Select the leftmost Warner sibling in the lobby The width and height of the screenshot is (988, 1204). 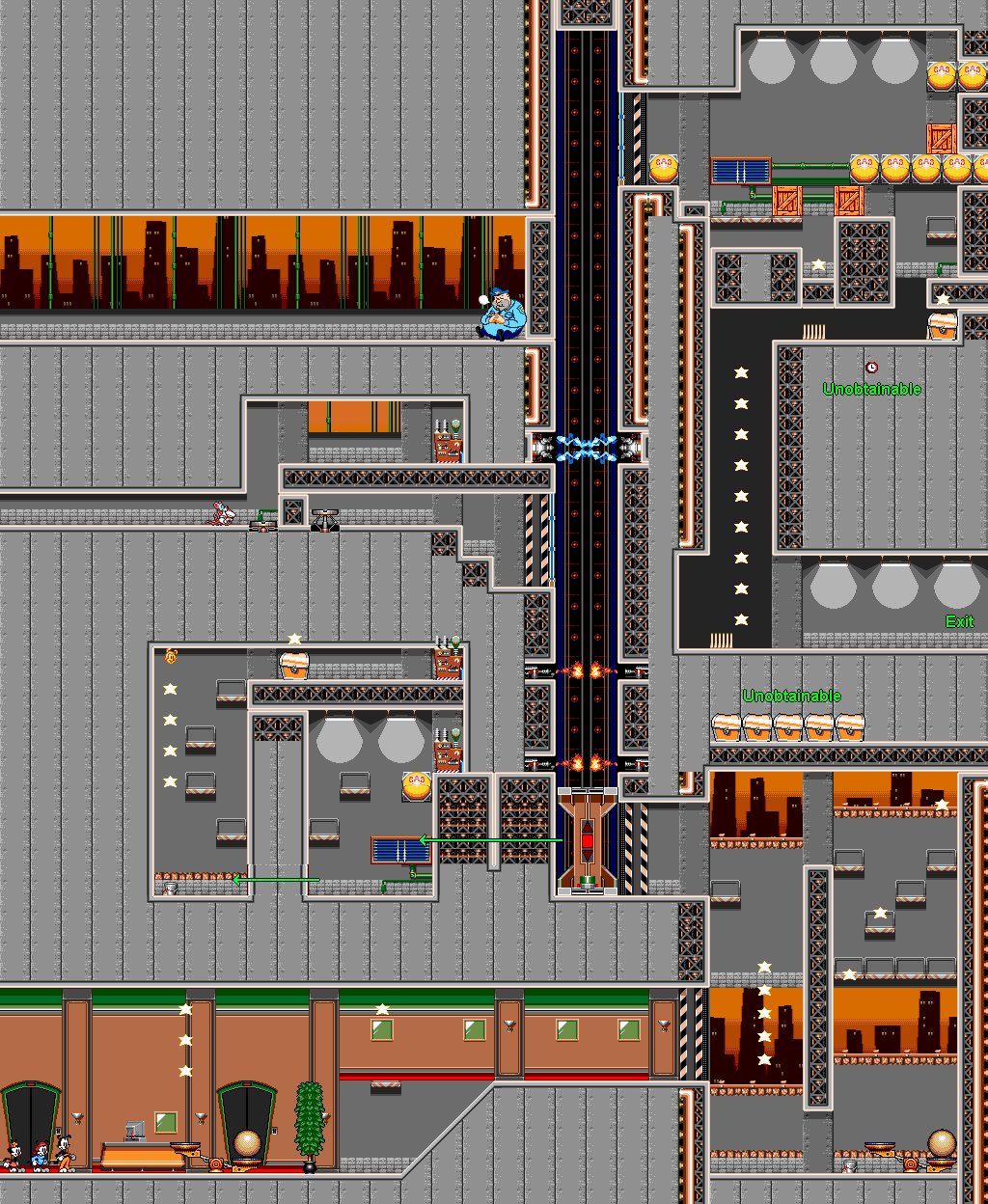coord(14,1157)
